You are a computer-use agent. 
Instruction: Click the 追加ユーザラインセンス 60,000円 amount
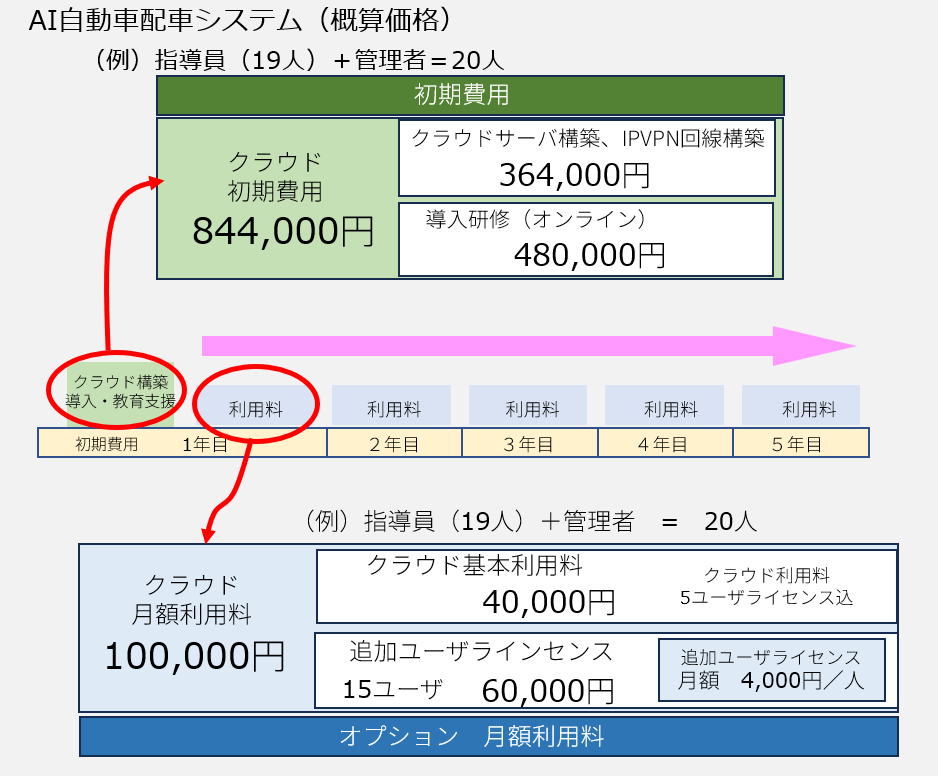pos(547,691)
